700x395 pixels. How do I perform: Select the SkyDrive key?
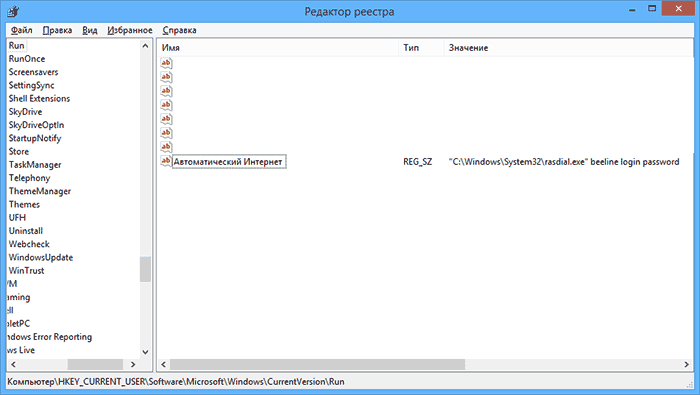[25, 112]
